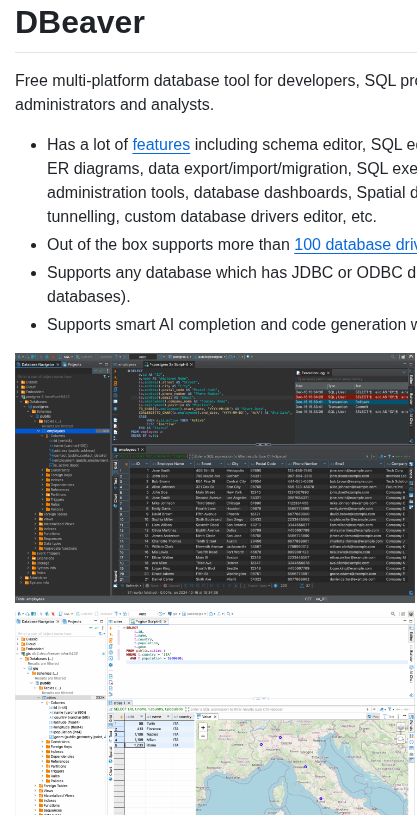
Task: Select Projects tab in dark screenshot
Action: tap(74, 364)
